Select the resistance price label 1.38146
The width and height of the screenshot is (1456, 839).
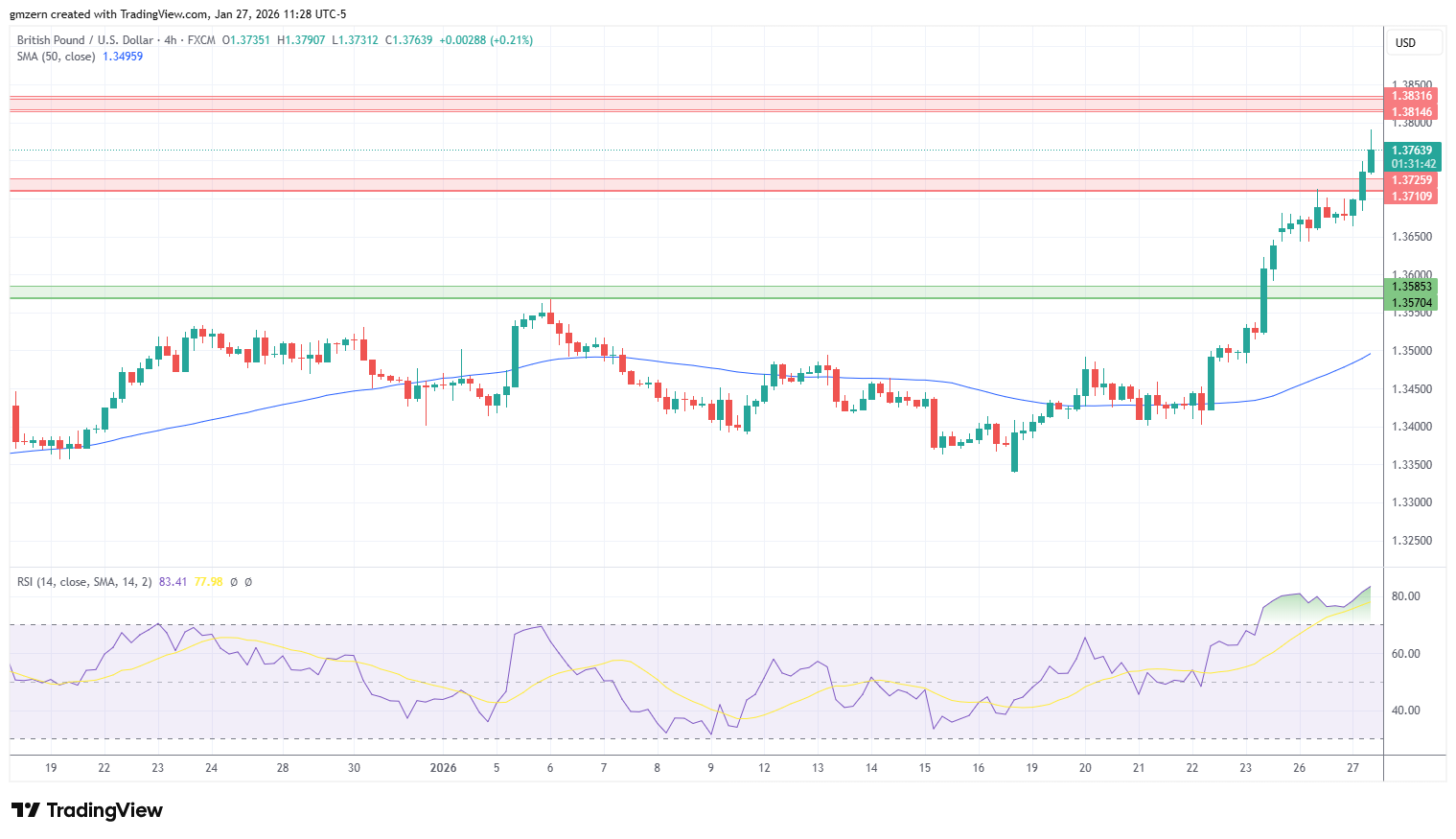click(x=1412, y=112)
